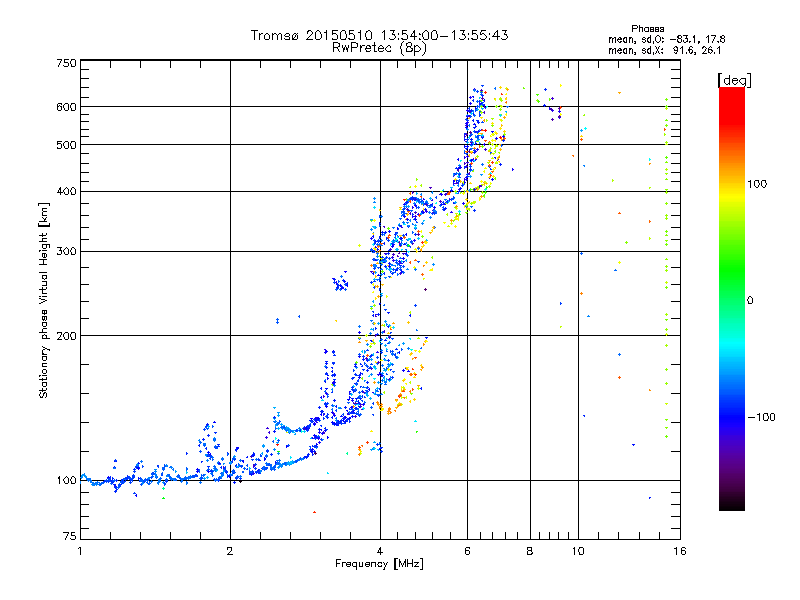Click the '300' y-axis tick label
800x600 pixels.
[67, 252]
